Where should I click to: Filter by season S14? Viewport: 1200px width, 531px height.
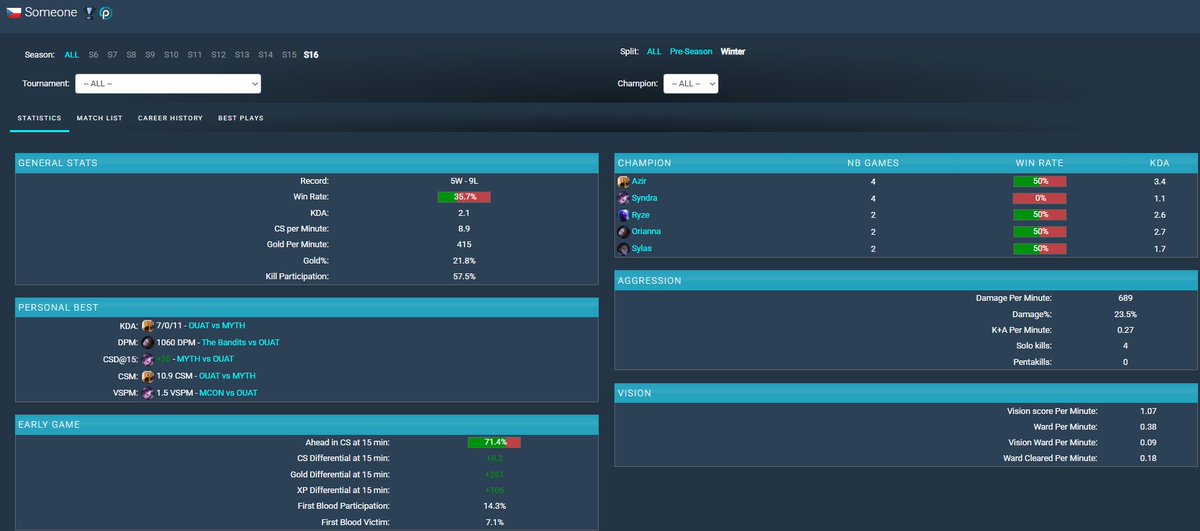click(266, 55)
